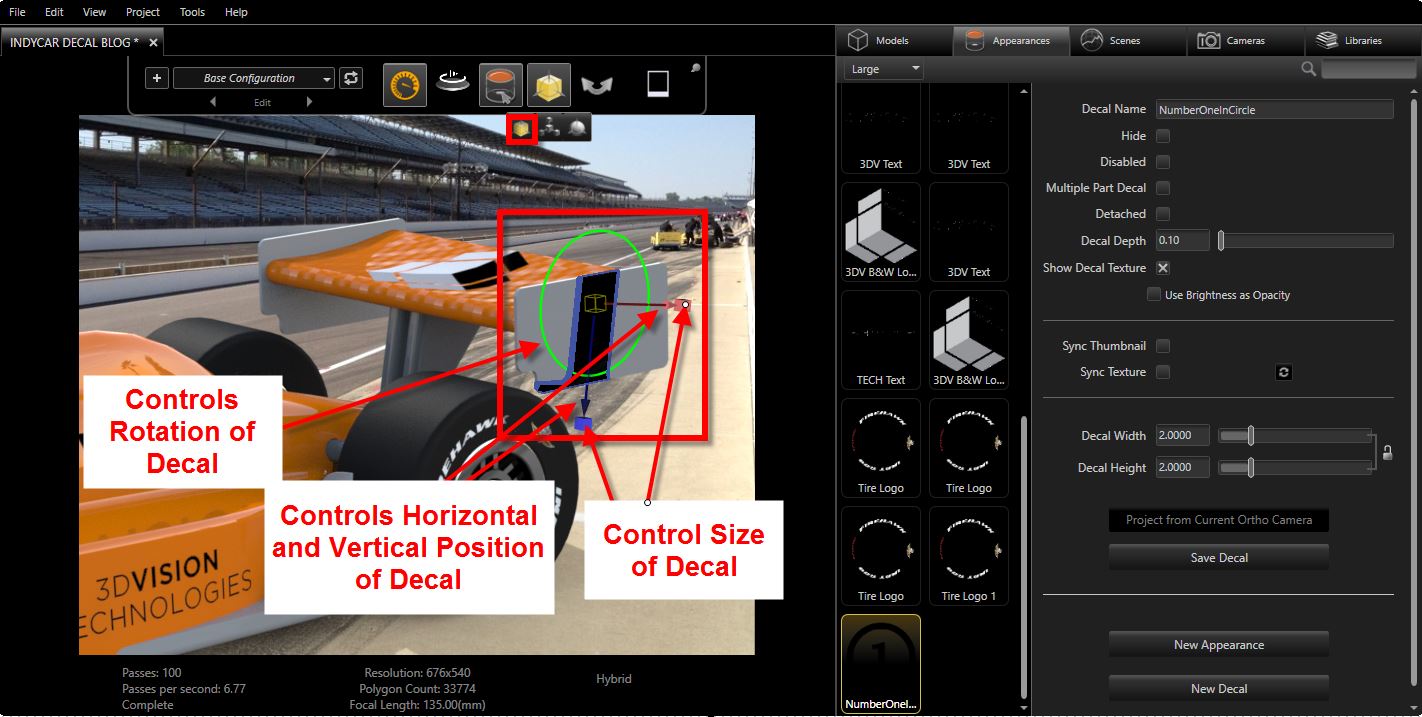Select the yellow cube object manipulation tool

pos(548,85)
